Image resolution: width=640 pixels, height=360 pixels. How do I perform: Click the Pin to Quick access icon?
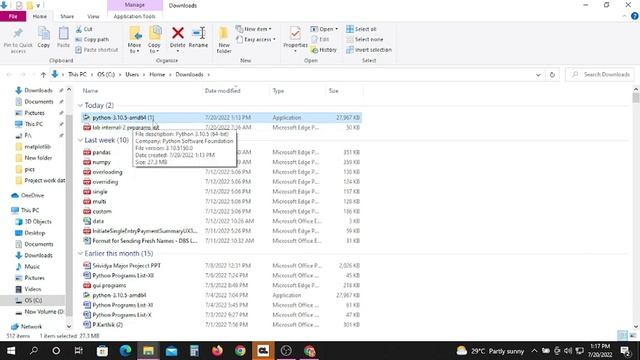(18, 33)
